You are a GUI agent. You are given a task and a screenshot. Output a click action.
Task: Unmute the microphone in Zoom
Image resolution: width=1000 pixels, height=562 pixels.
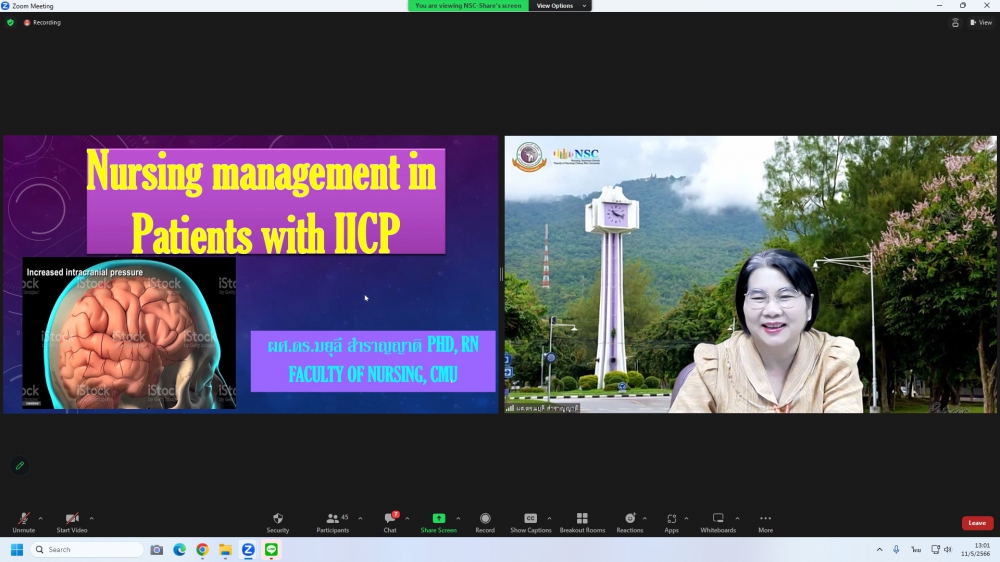[x=22, y=519]
